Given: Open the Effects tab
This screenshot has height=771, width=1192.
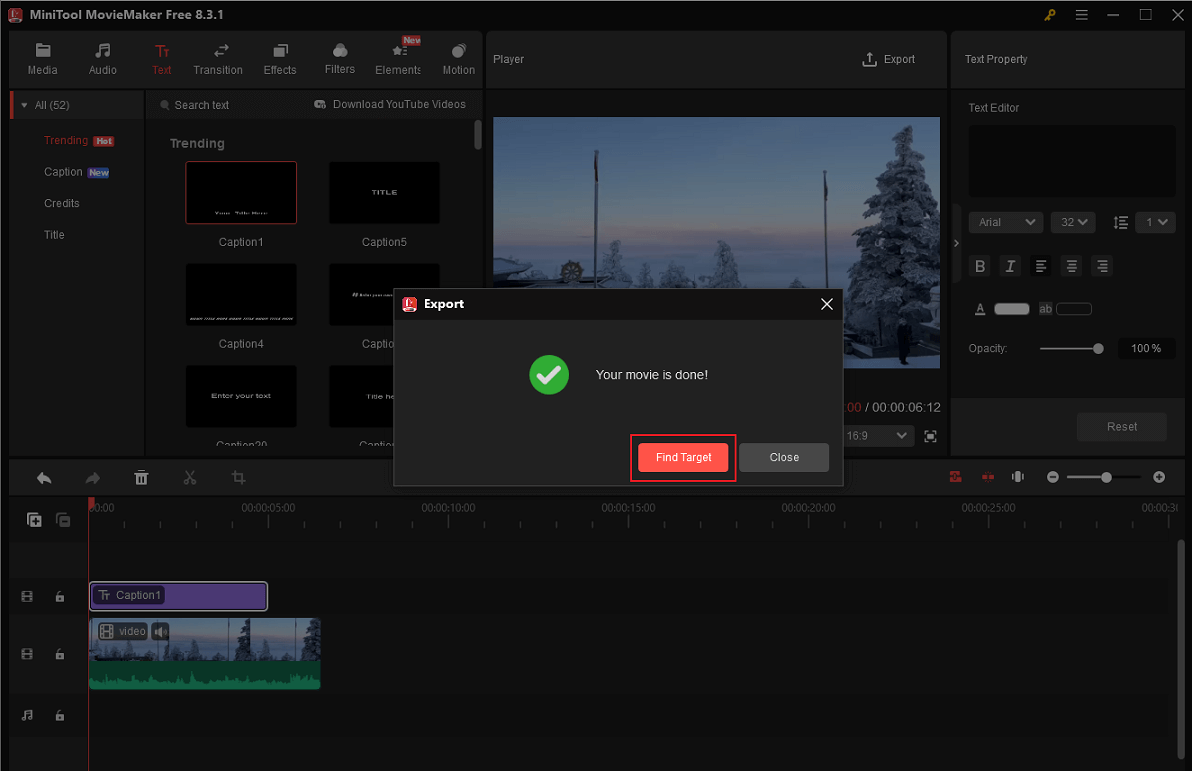Looking at the screenshot, I should (x=280, y=59).
